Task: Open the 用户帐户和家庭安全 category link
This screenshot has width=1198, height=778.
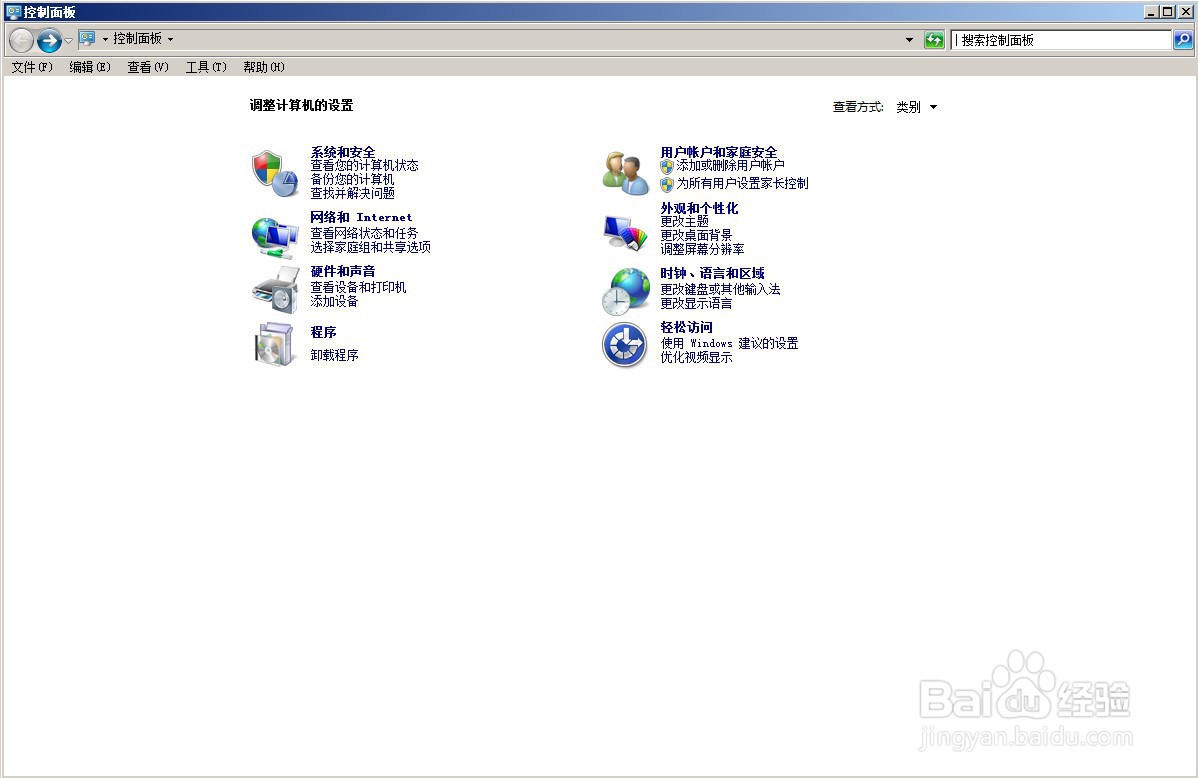Action: coord(719,152)
